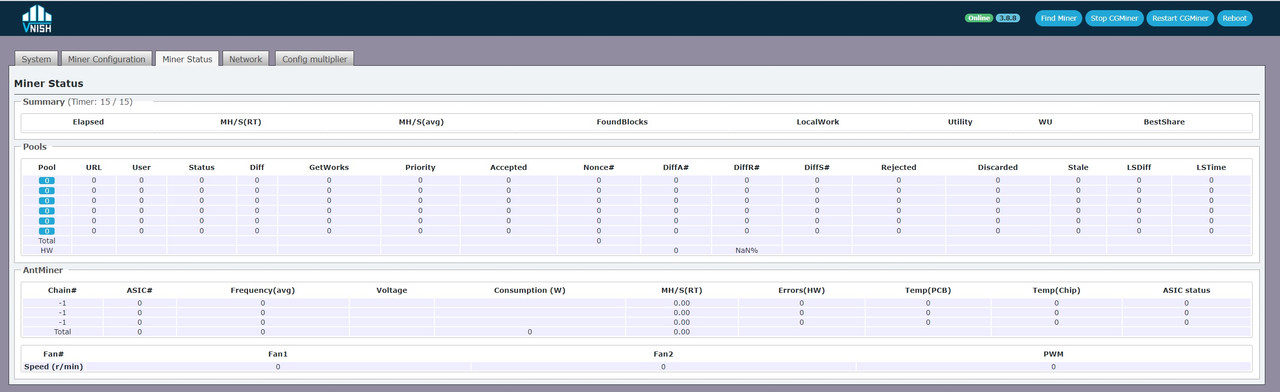The height and width of the screenshot is (392, 1280).
Task: Click the Stale column header
Action: coord(1078,167)
